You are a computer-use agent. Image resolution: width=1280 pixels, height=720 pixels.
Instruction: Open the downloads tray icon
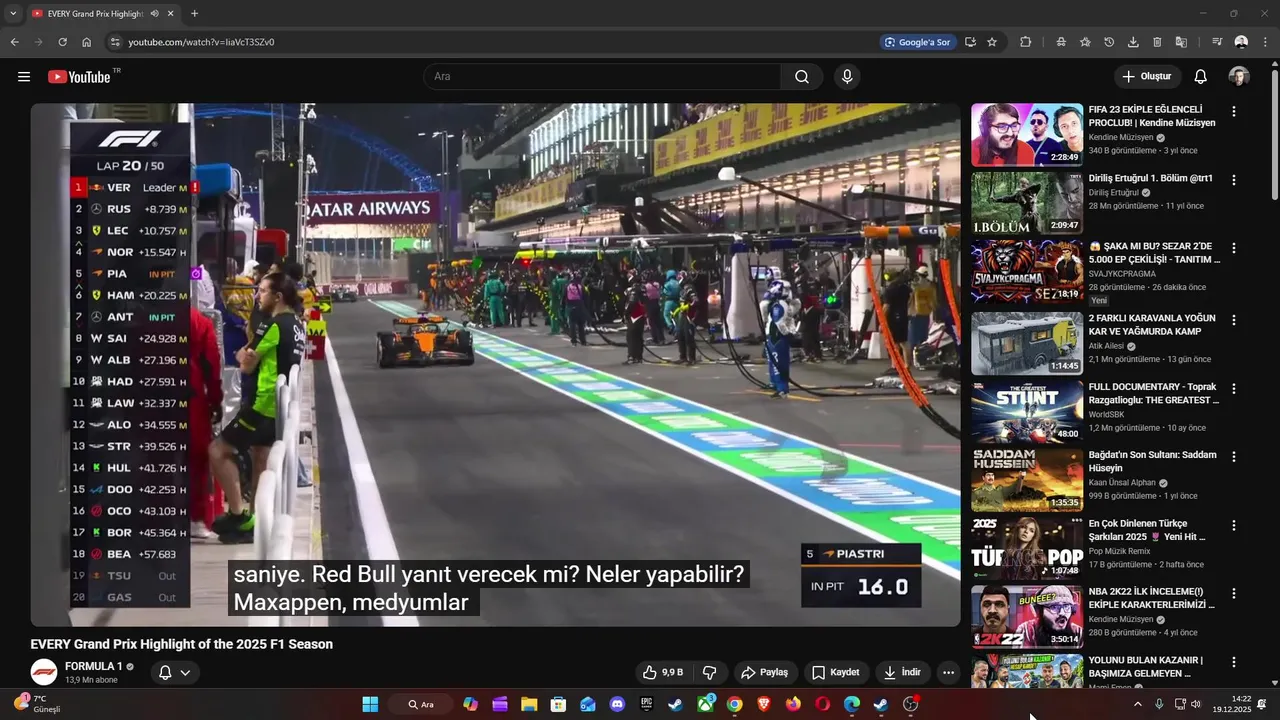(1133, 42)
